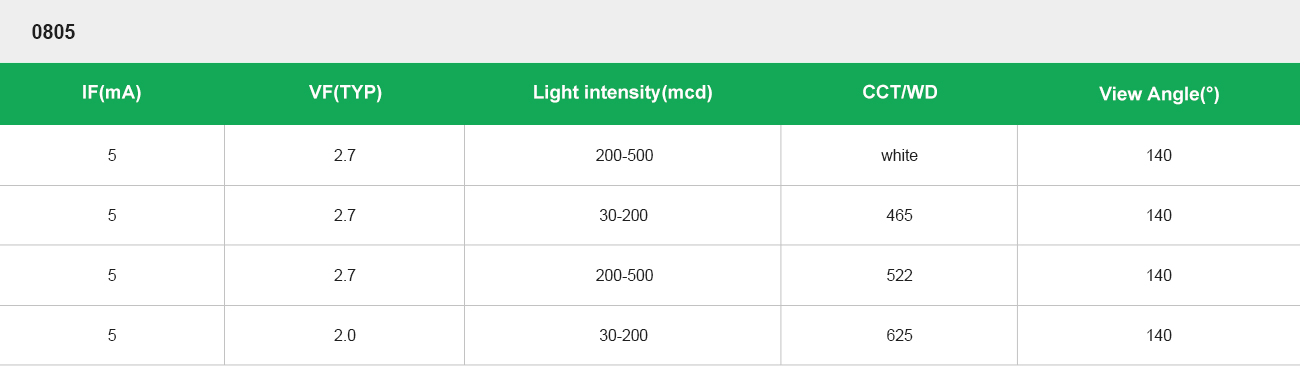Click 30-200 intensity in the 465 row

[x=623, y=215]
